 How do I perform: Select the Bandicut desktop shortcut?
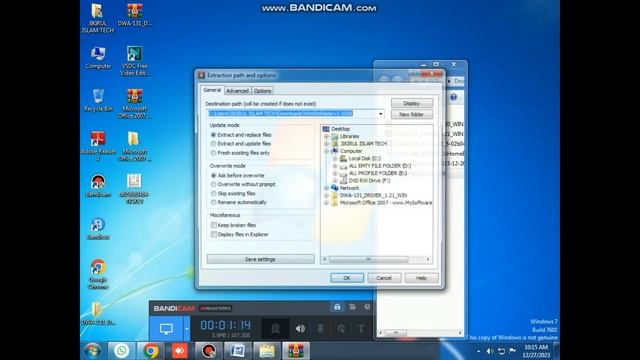click(98, 229)
